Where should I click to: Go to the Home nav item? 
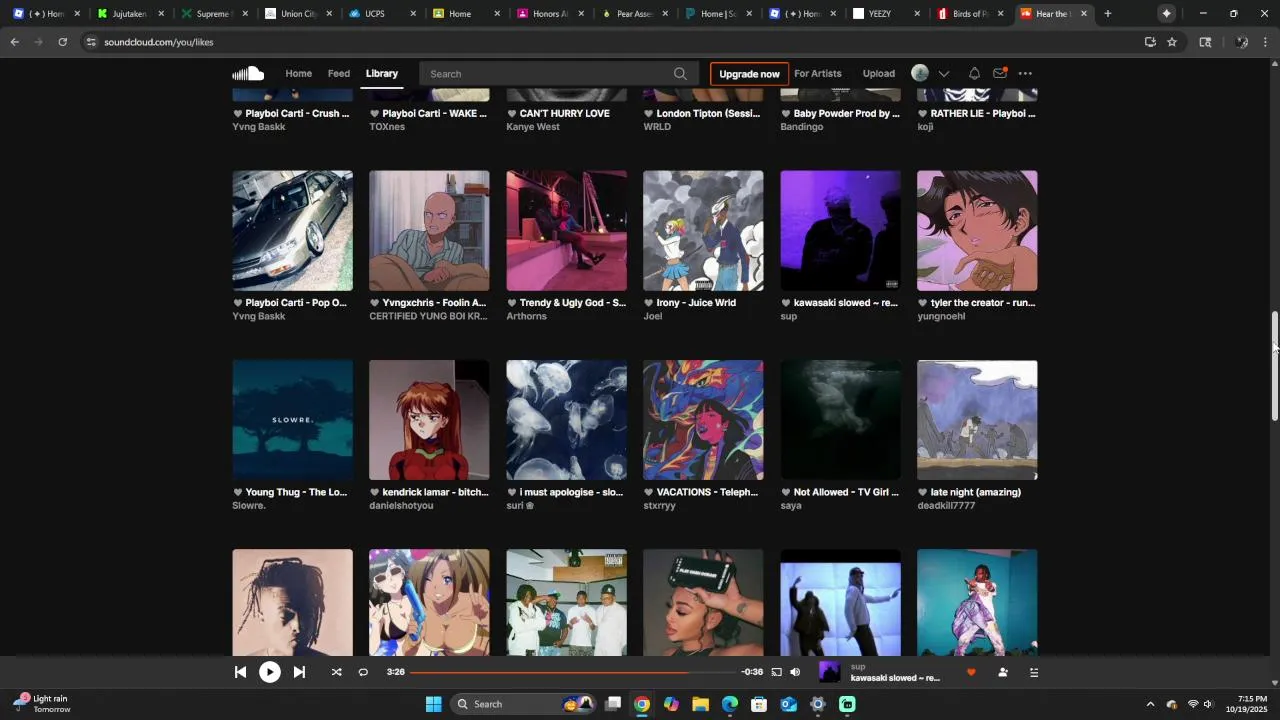pyautogui.click(x=299, y=74)
